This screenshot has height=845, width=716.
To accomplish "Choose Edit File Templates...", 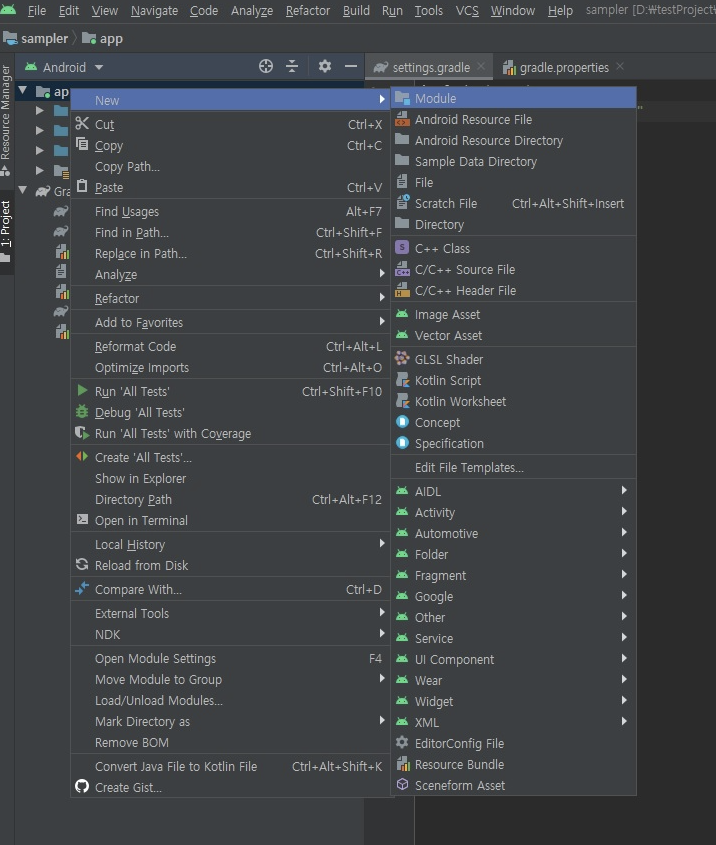I will [513, 467].
